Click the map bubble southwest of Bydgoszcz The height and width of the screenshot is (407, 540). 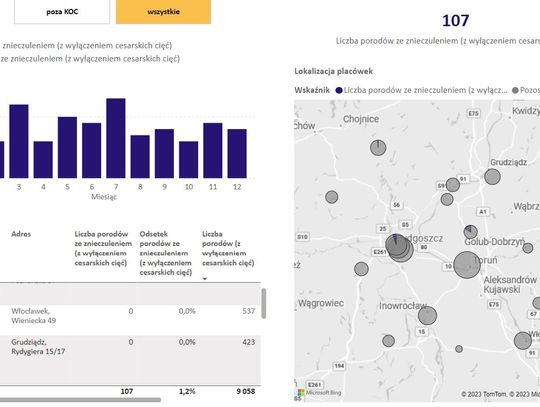(x=361, y=269)
